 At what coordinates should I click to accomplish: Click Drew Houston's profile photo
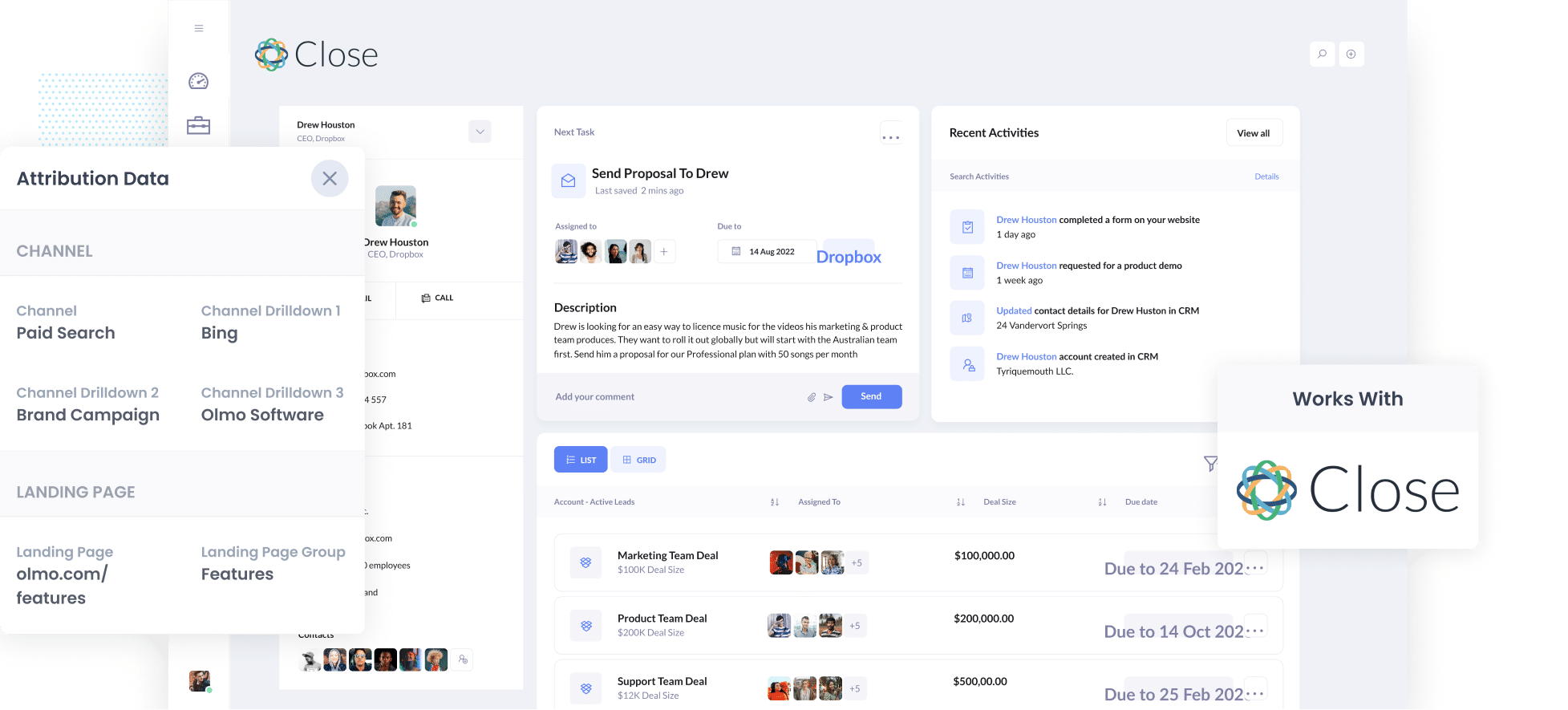(x=395, y=206)
